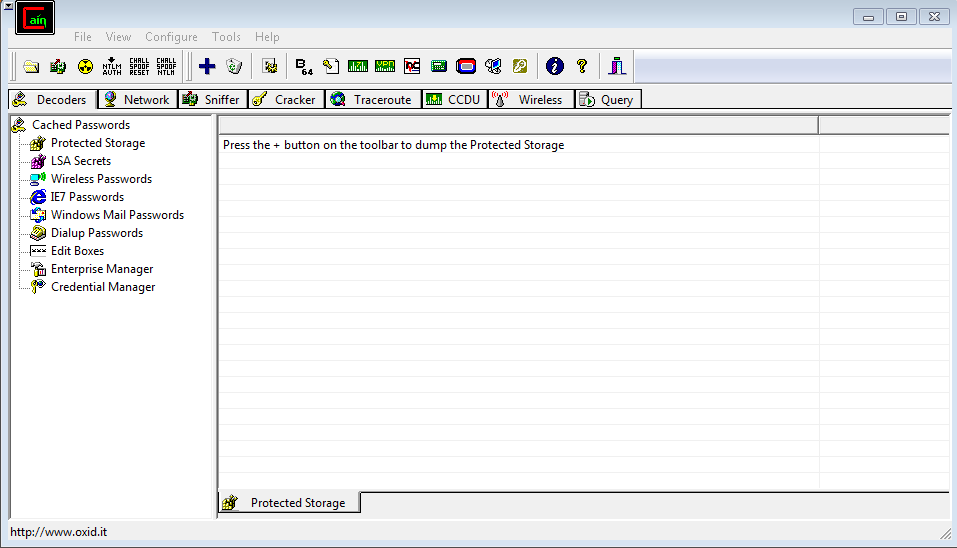Select LSA Secrets in the tree
Viewport: 957px width, 548px height.
(81, 160)
